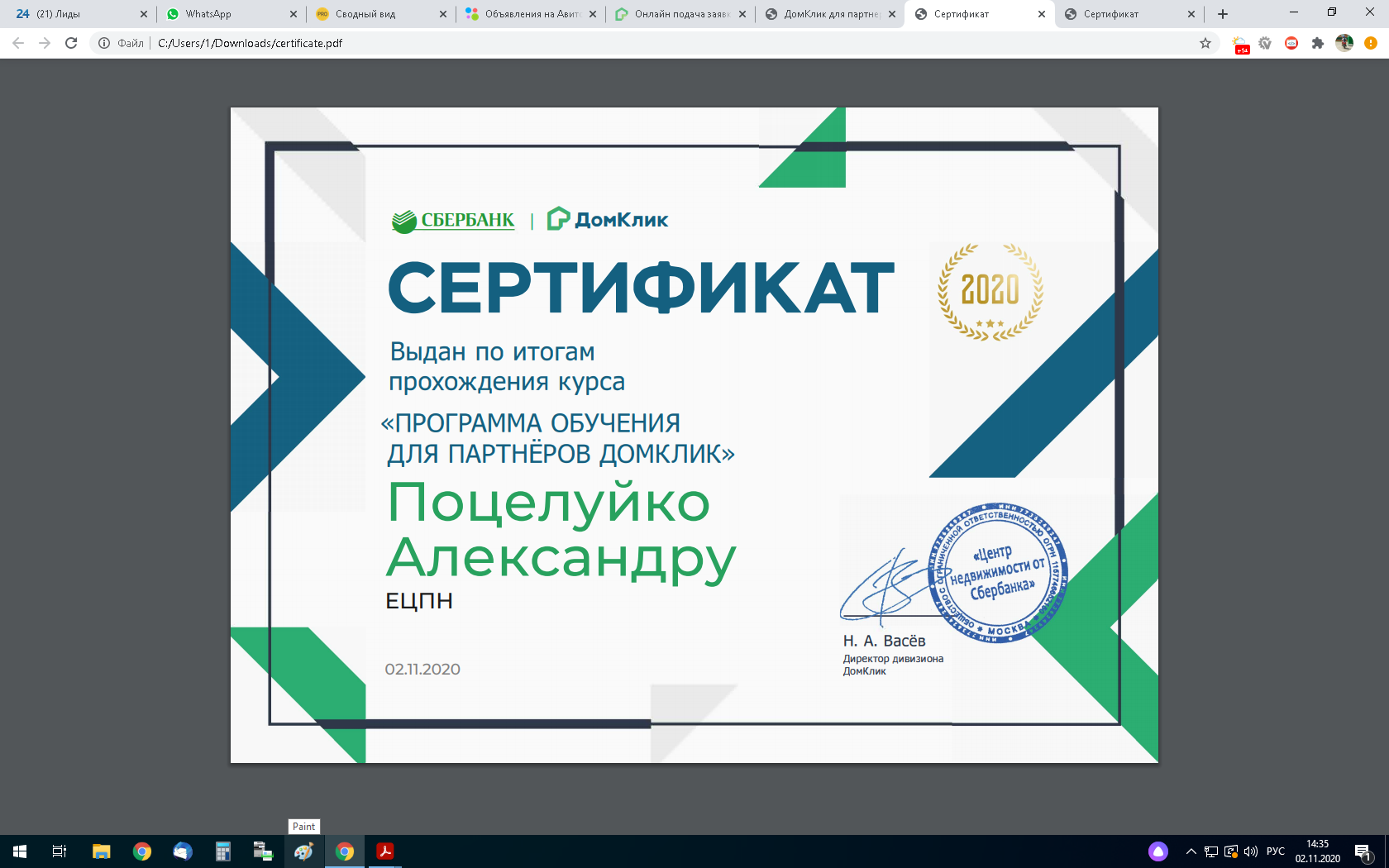The height and width of the screenshot is (868, 1389).
Task: Open a new Chrome tab
Action: pos(1223,14)
